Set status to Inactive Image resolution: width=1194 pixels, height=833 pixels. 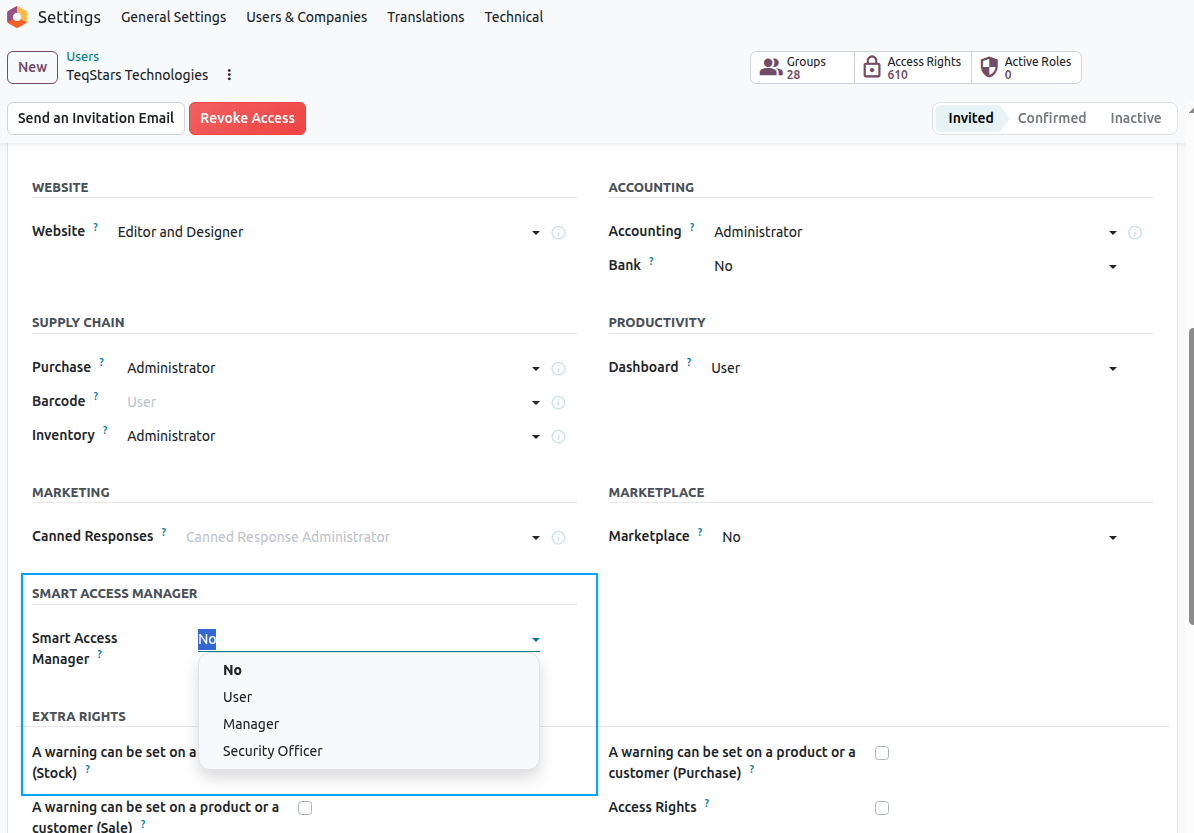click(x=1135, y=118)
